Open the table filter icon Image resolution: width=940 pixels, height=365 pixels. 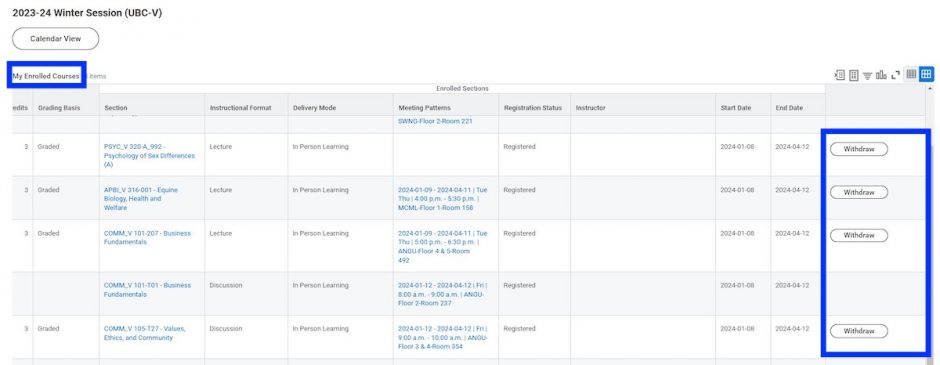point(867,75)
